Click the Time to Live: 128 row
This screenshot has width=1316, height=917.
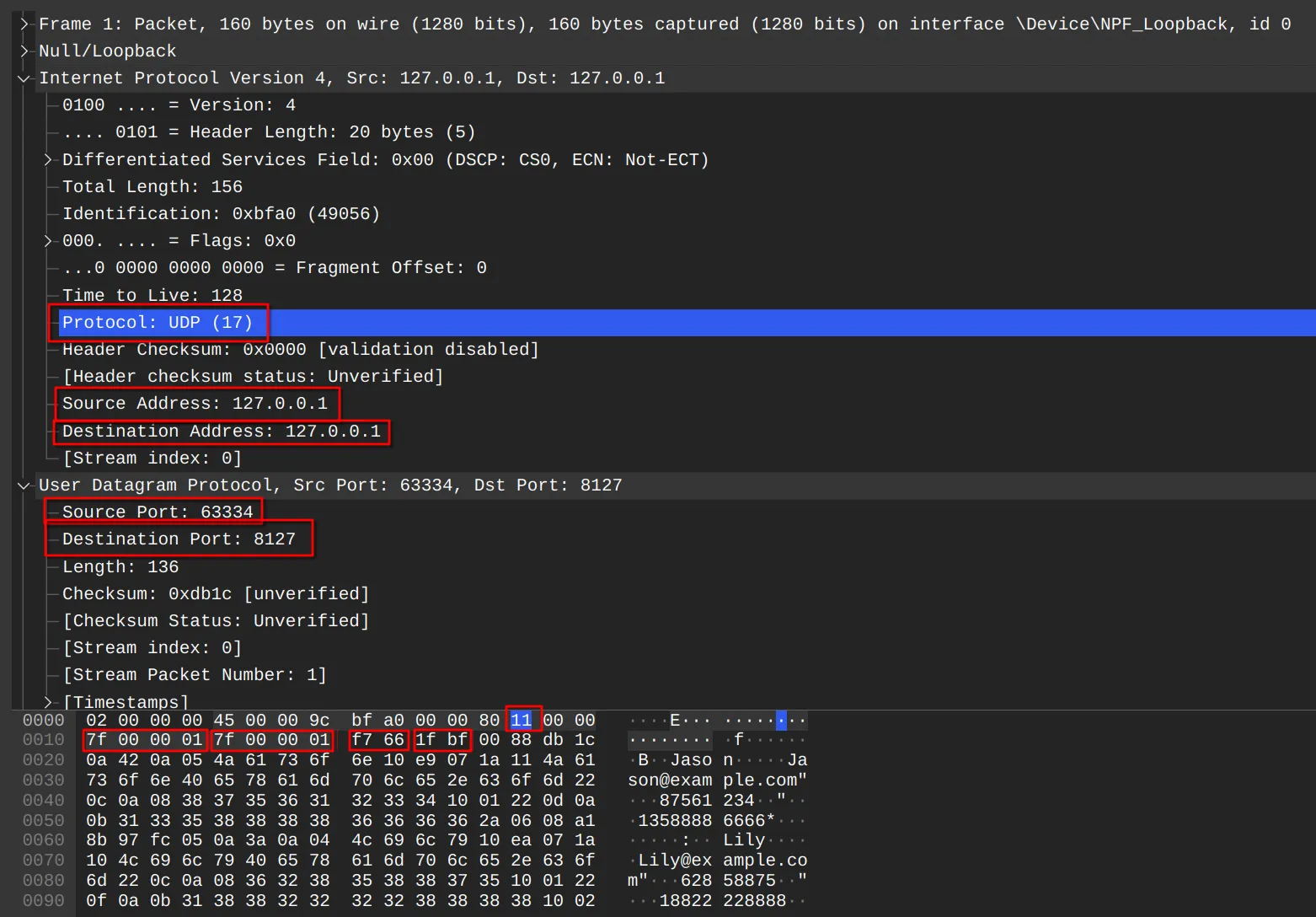[x=152, y=296]
